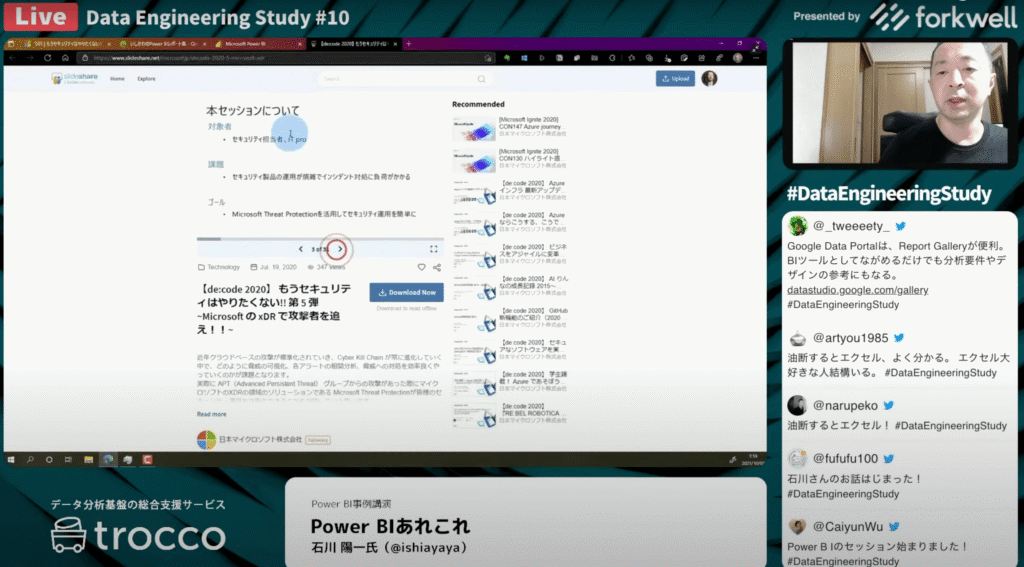The height and width of the screenshot is (567, 1024).
Task: Click the Download Now button
Action: (x=406, y=292)
